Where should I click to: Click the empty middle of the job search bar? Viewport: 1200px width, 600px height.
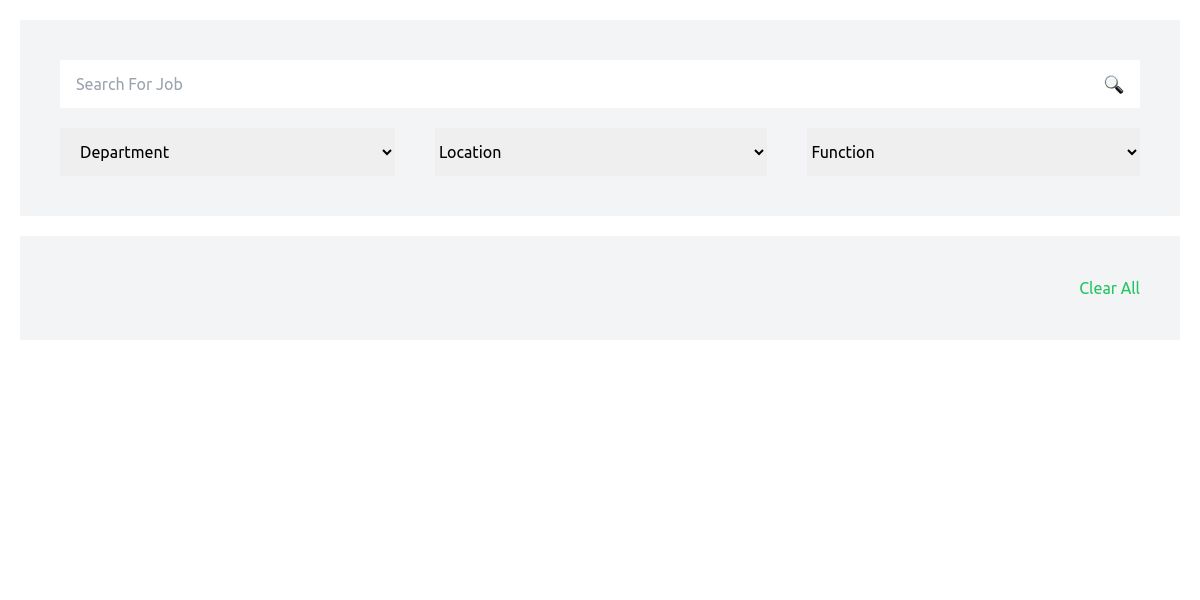(600, 84)
